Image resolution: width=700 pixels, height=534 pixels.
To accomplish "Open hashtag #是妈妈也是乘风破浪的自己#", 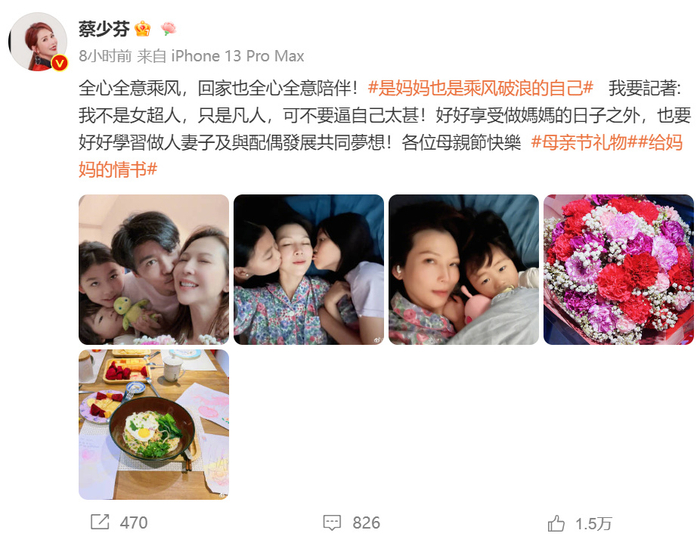I will tap(480, 88).
